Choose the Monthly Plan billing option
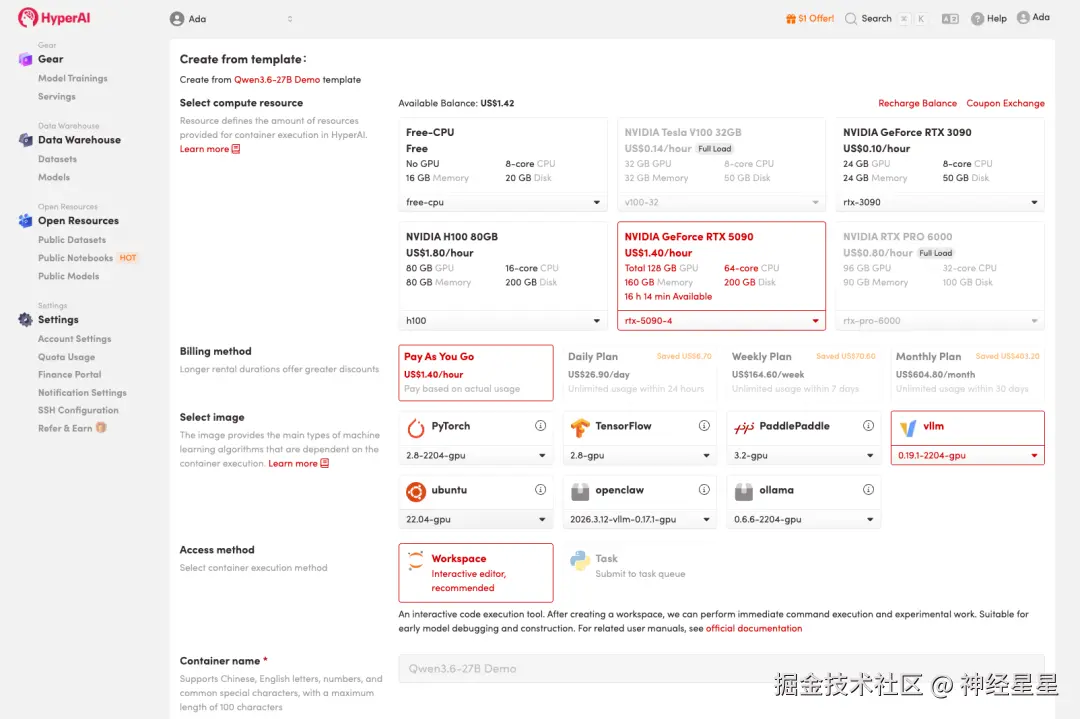The height and width of the screenshot is (719, 1080). pyautogui.click(x=968, y=373)
